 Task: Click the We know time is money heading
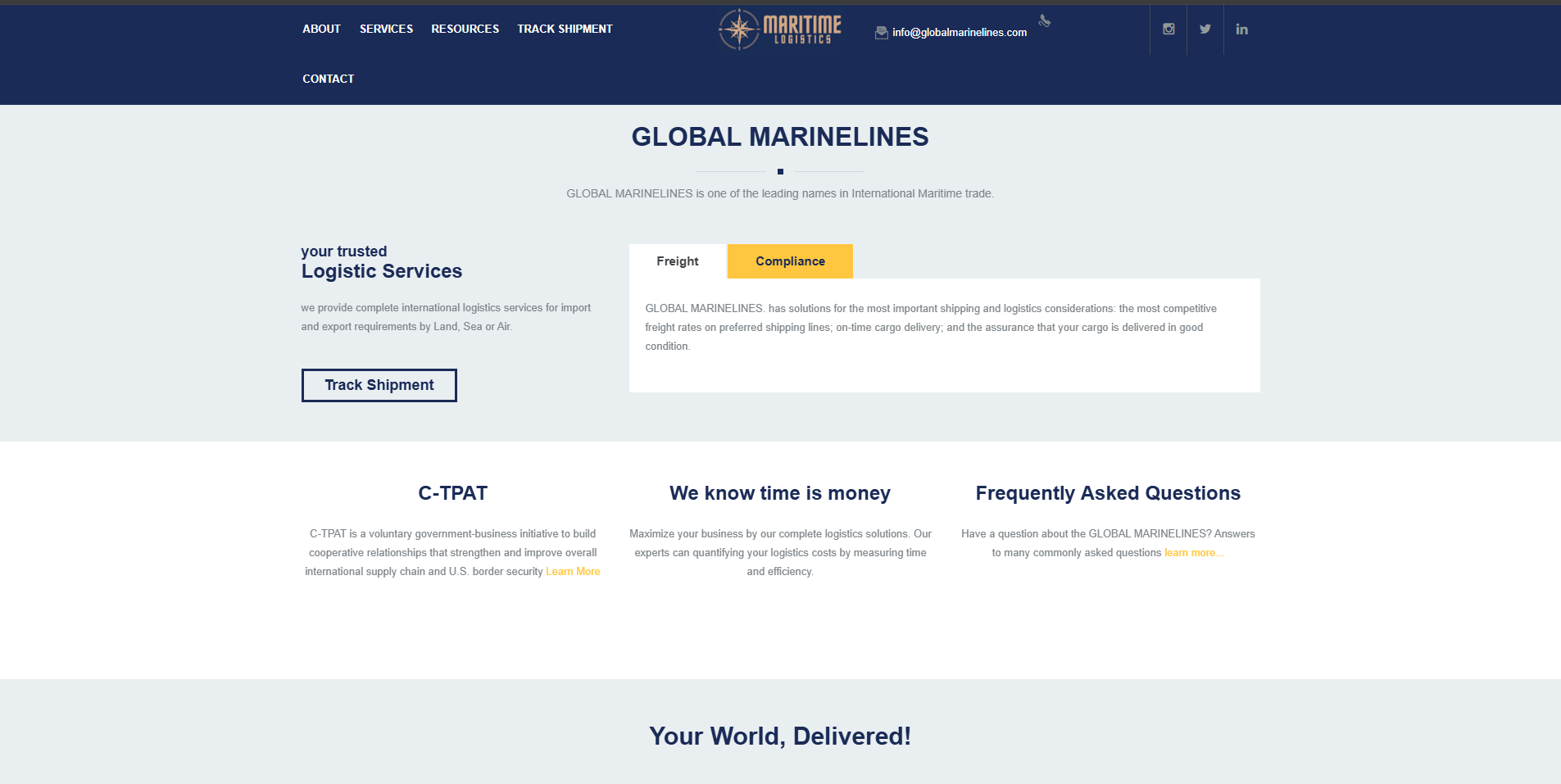pos(779,493)
